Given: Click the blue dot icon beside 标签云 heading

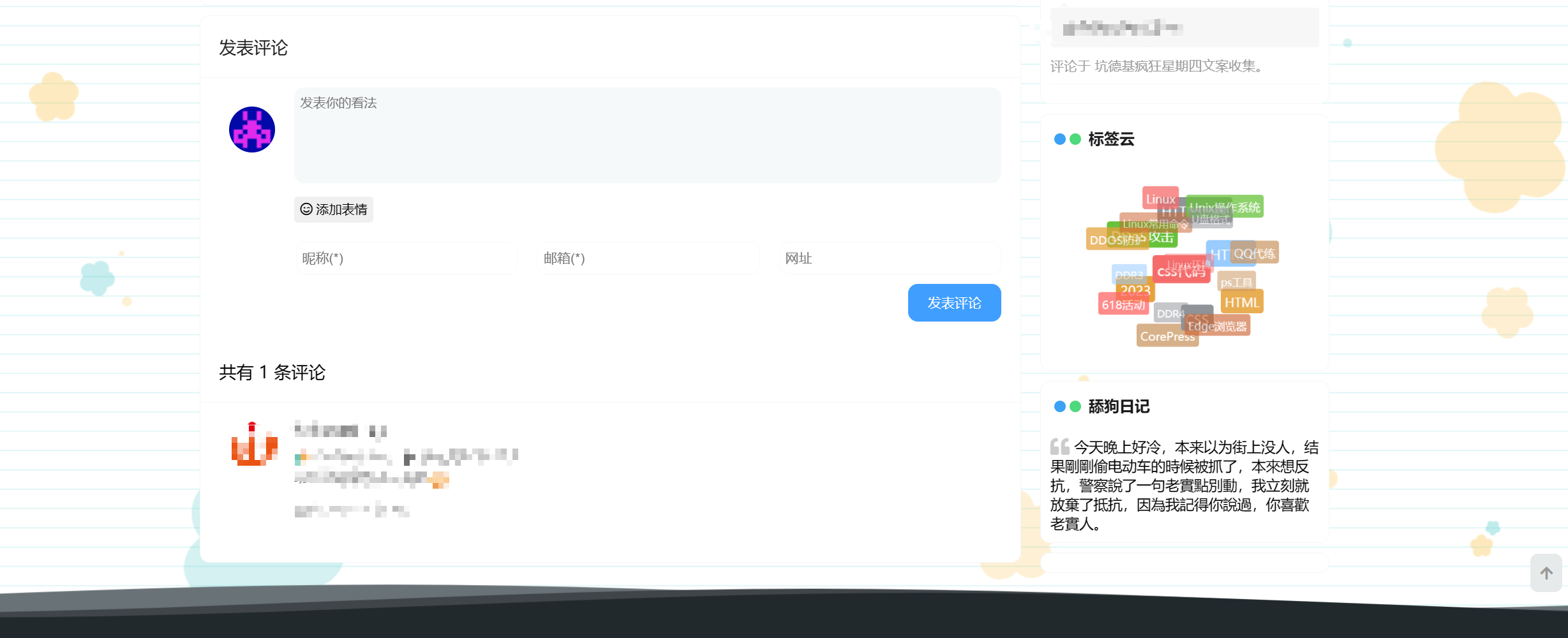Looking at the screenshot, I should pos(1059,139).
